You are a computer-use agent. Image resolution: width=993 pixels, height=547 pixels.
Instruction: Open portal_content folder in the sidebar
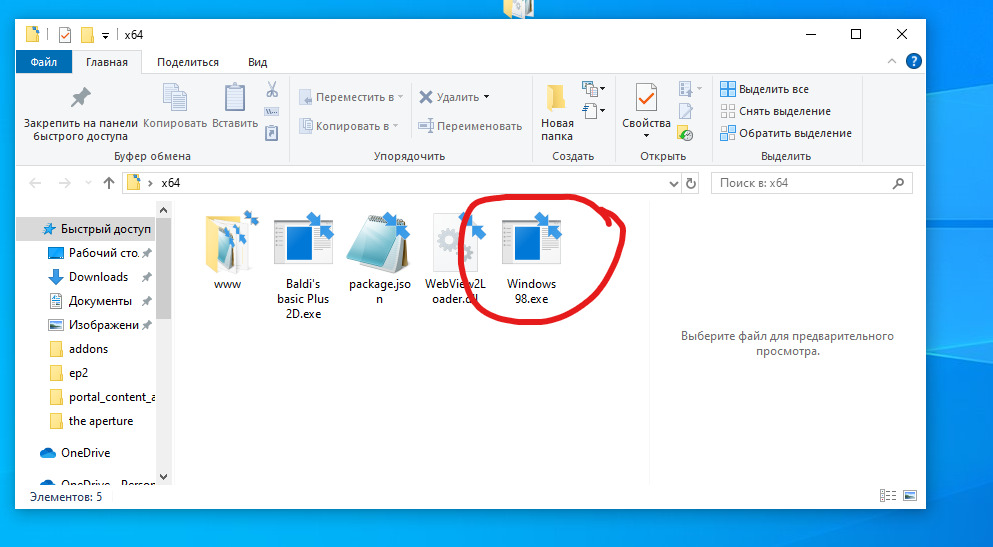pos(101,398)
